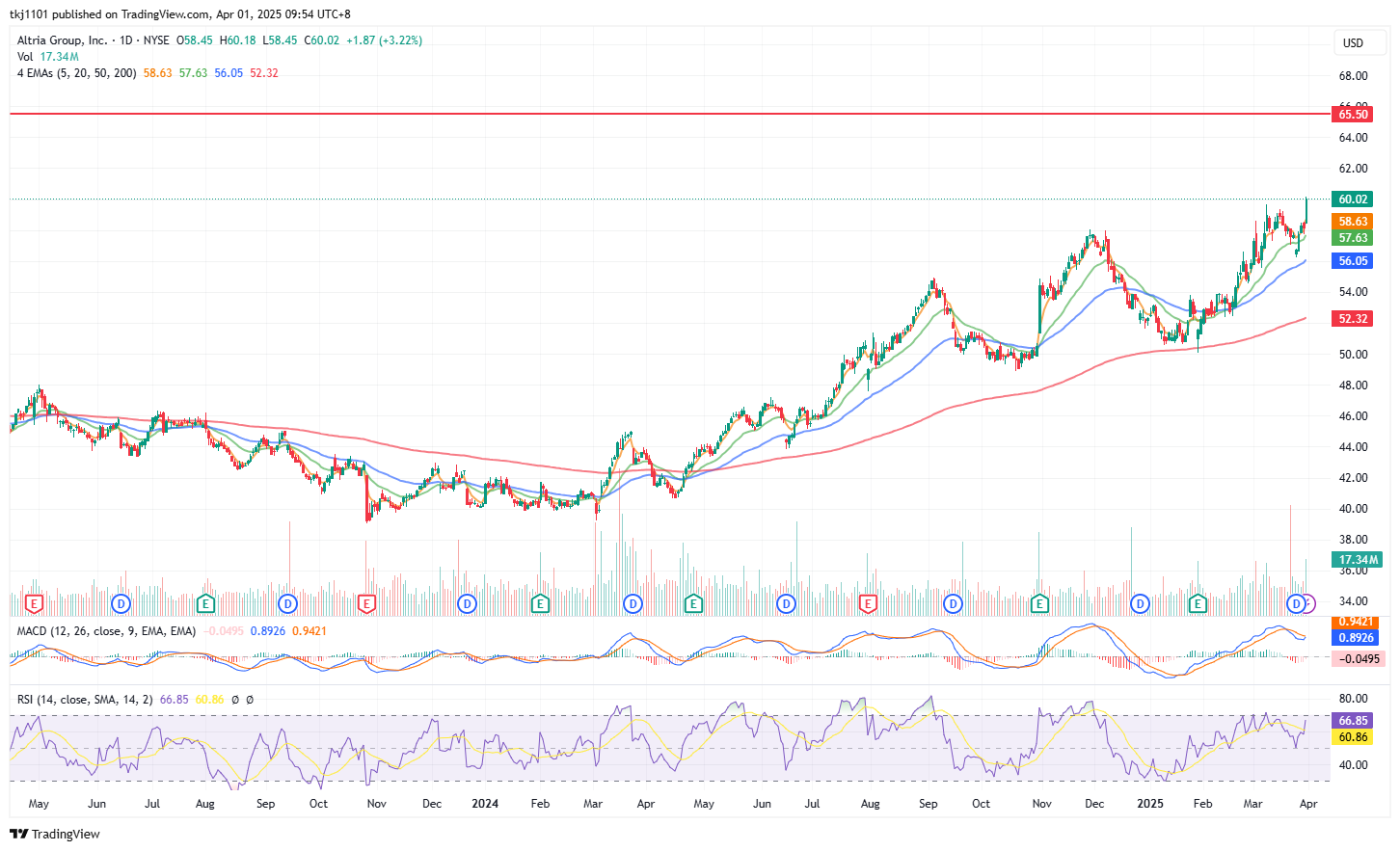Click green earnings marker in late April 2024
Viewport: 1400px width, 851px height.
(x=693, y=604)
